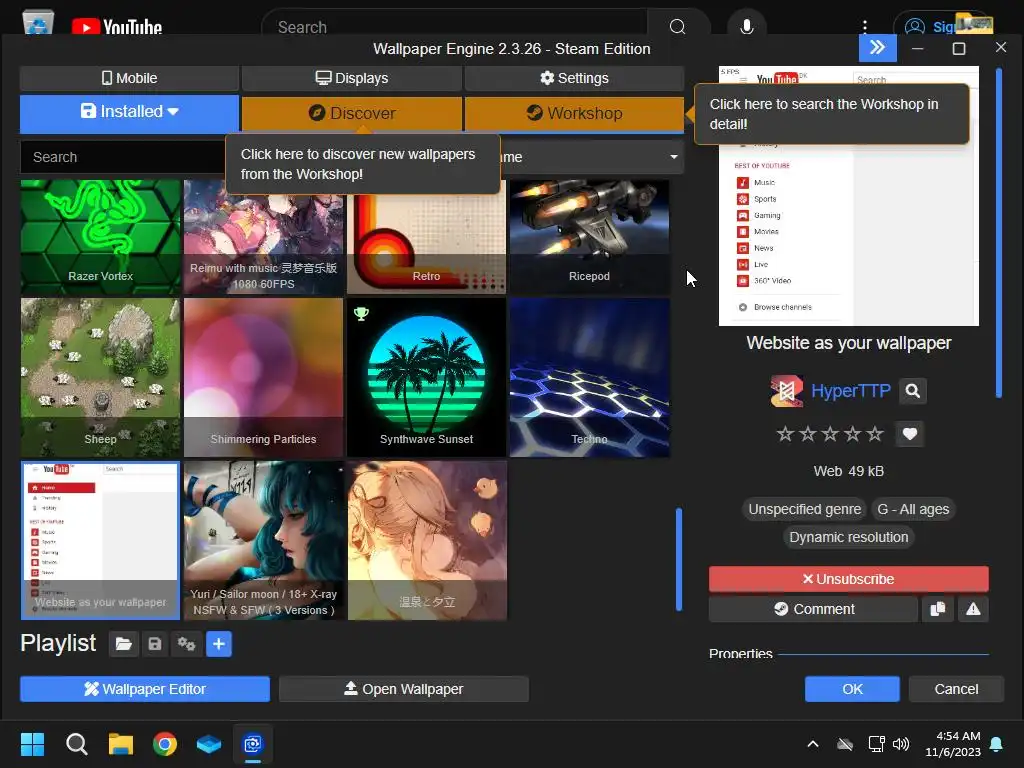Confirm with the OK button

(x=852, y=689)
